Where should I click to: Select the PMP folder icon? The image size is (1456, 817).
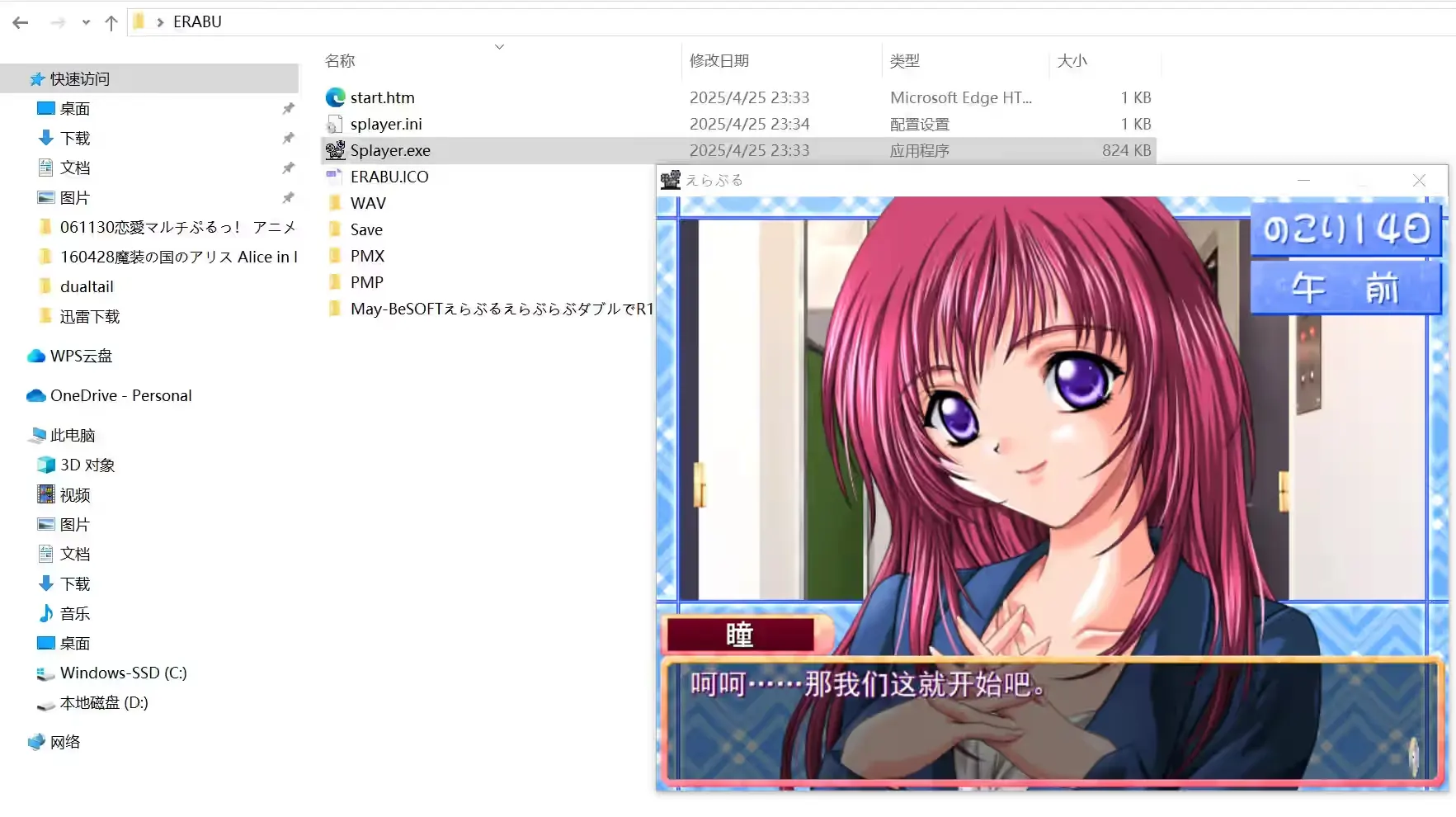pyautogui.click(x=335, y=282)
